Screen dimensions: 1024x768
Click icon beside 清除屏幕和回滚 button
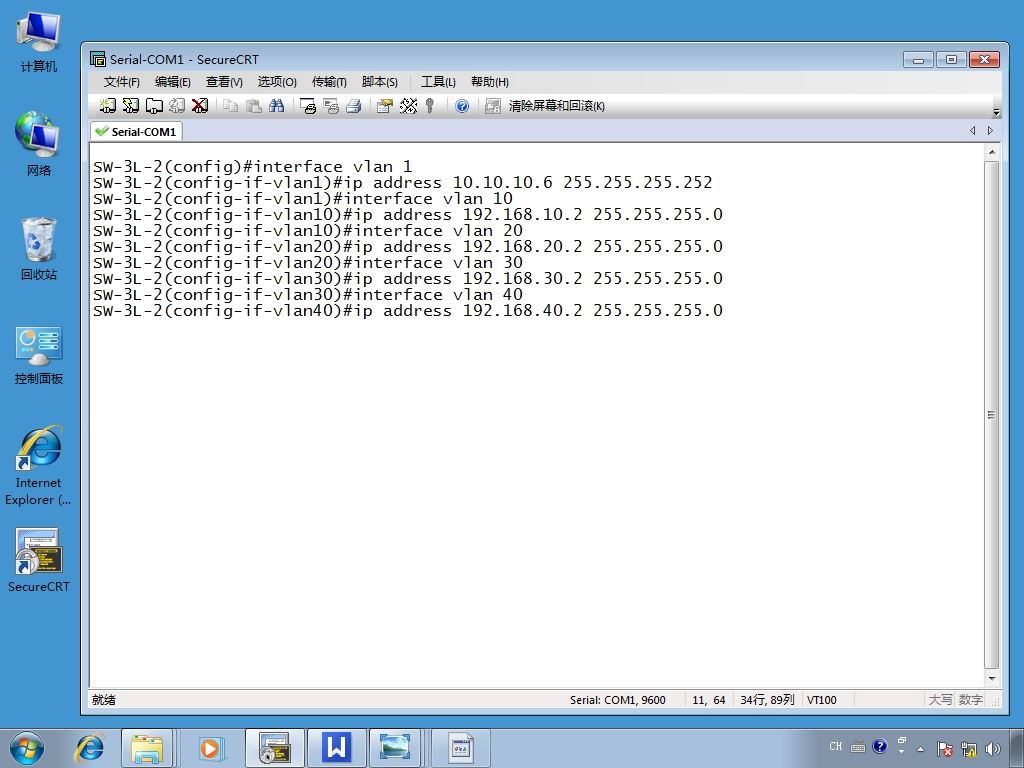coord(492,106)
